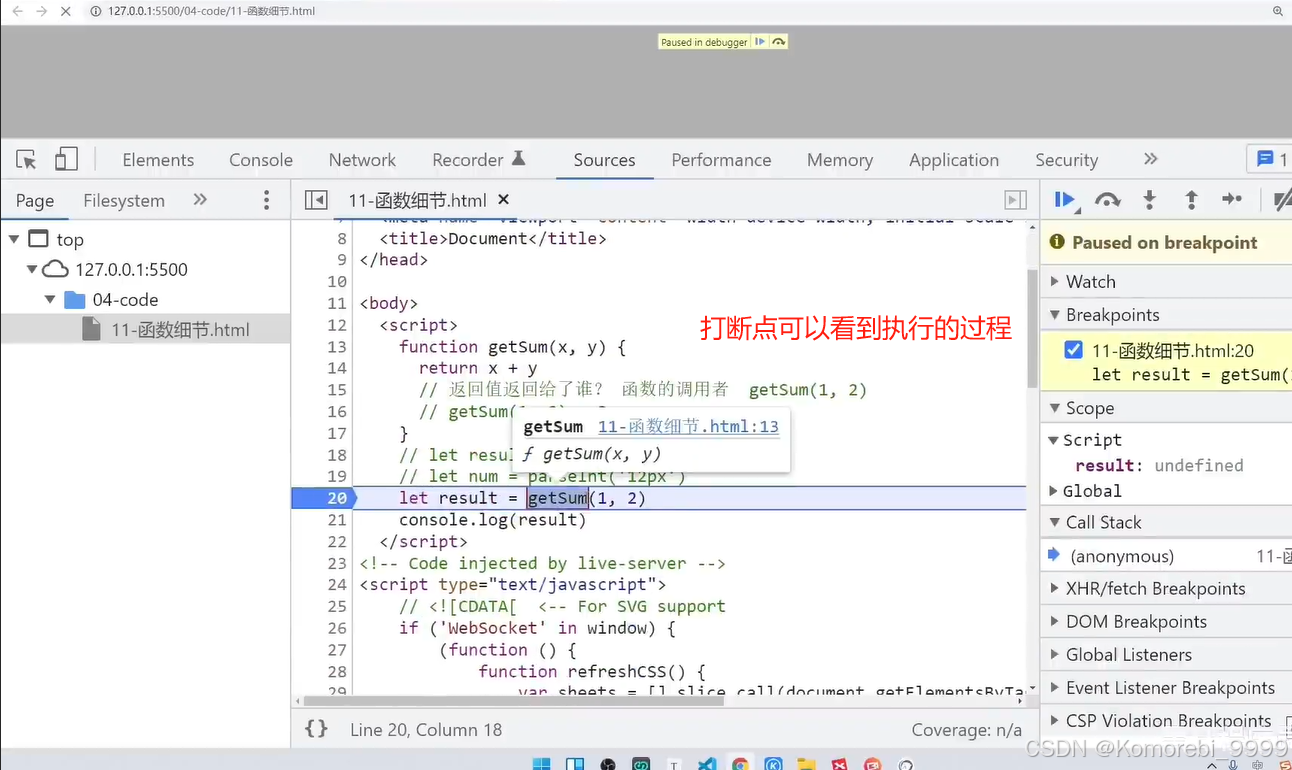Viewport: 1292px width, 770px height.
Task: Activate the inspect element picker icon
Action: click(x=27, y=160)
